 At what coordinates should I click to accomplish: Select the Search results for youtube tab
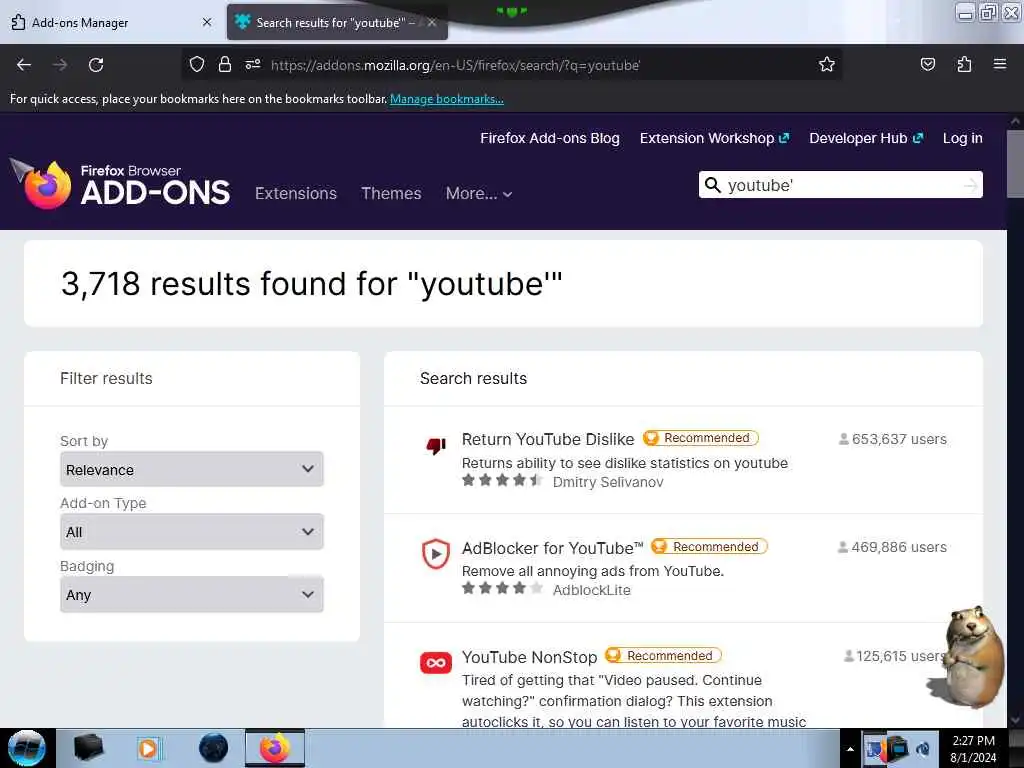pyautogui.click(x=336, y=22)
